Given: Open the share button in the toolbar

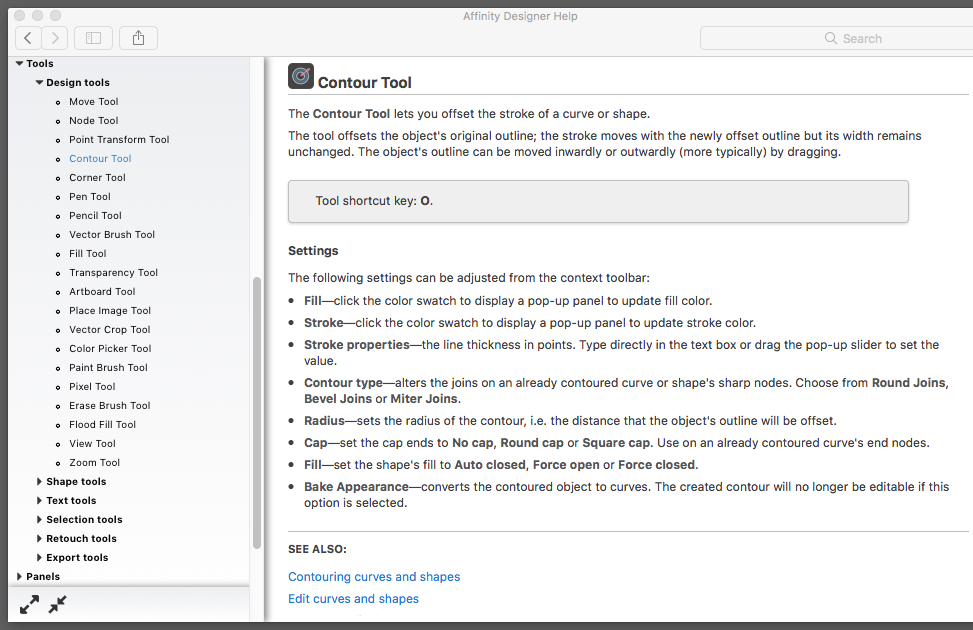Looking at the screenshot, I should pyautogui.click(x=138, y=38).
